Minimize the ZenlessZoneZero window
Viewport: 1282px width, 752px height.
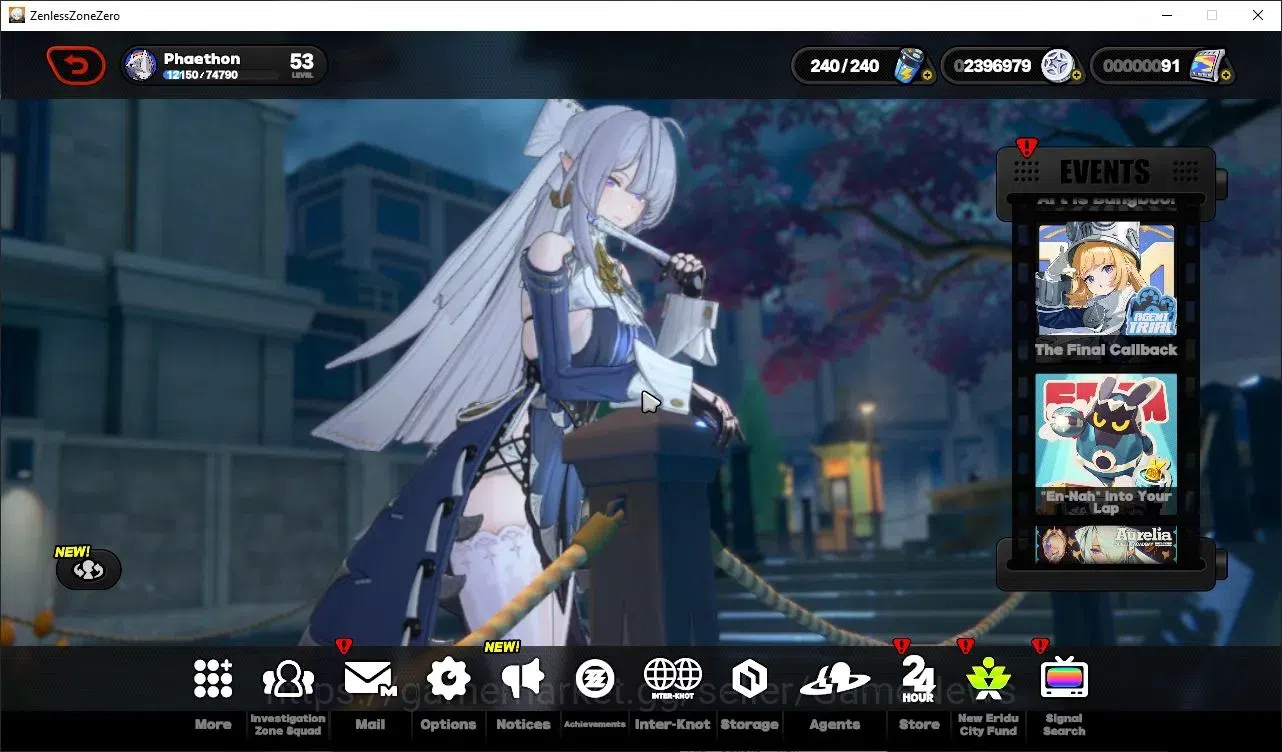(1166, 15)
